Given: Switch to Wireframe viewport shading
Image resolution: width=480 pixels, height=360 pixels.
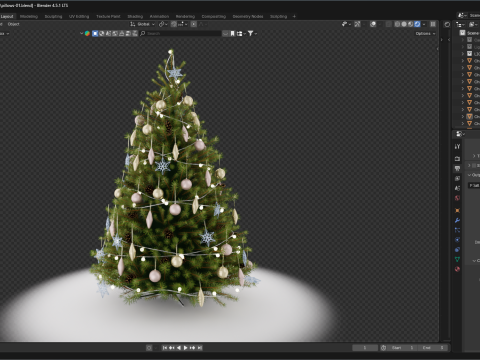Looking at the screenshot, I should (x=397, y=24).
